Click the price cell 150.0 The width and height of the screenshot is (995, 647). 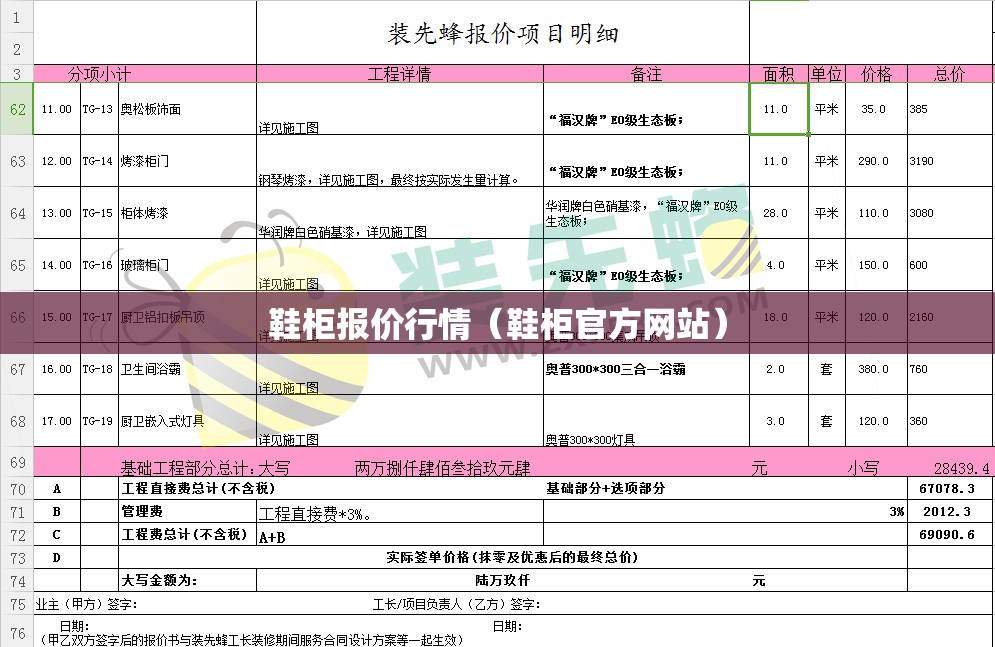click(x=876, y=265)
